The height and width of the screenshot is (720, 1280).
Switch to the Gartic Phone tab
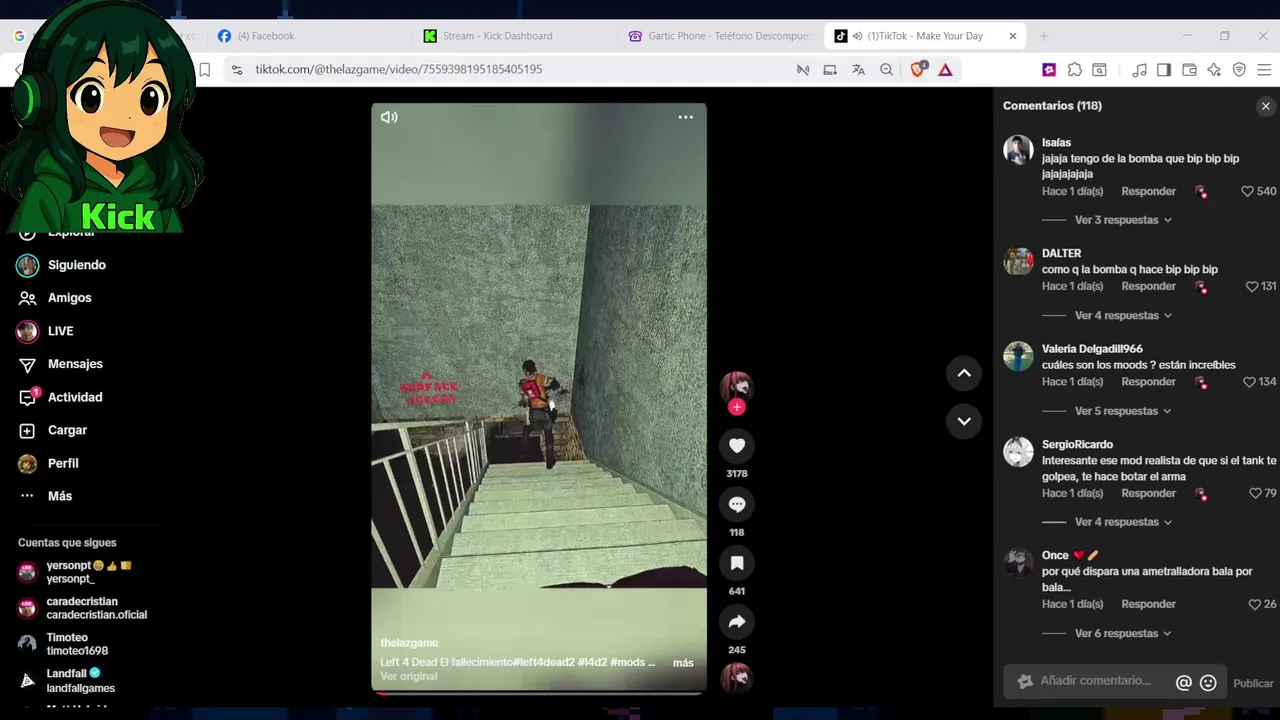pos(718,36)
